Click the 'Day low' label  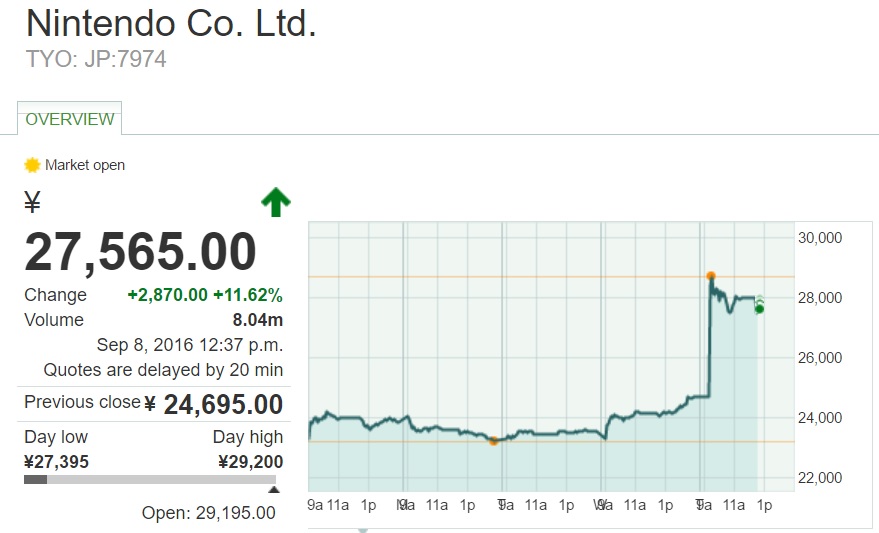click(56, 437)
